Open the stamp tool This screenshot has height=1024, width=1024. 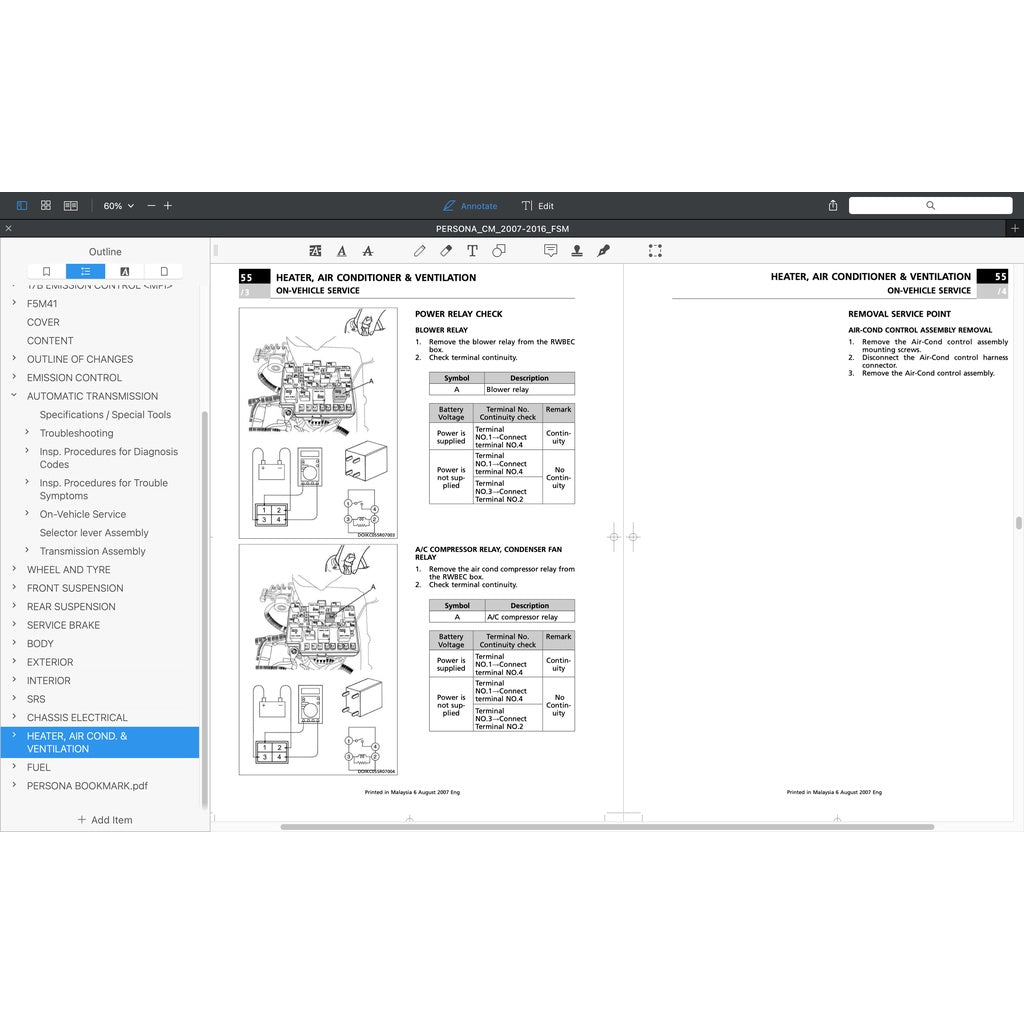click(577, 251)
